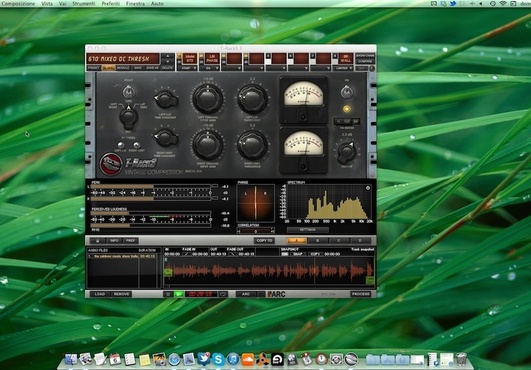Step to the previous preset with the up arrow
The image size is (531, 370).
pos(168,56)
